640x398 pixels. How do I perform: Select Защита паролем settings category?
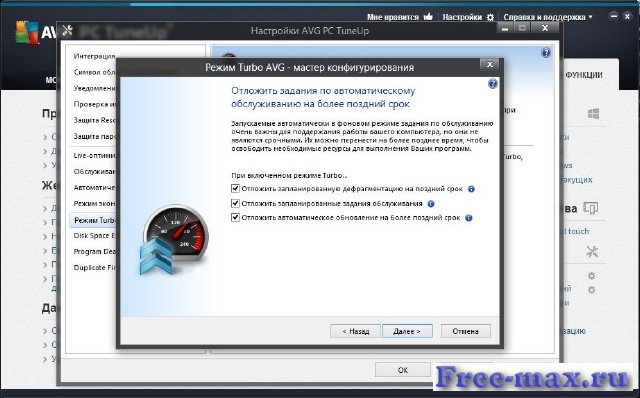(94, 136)
